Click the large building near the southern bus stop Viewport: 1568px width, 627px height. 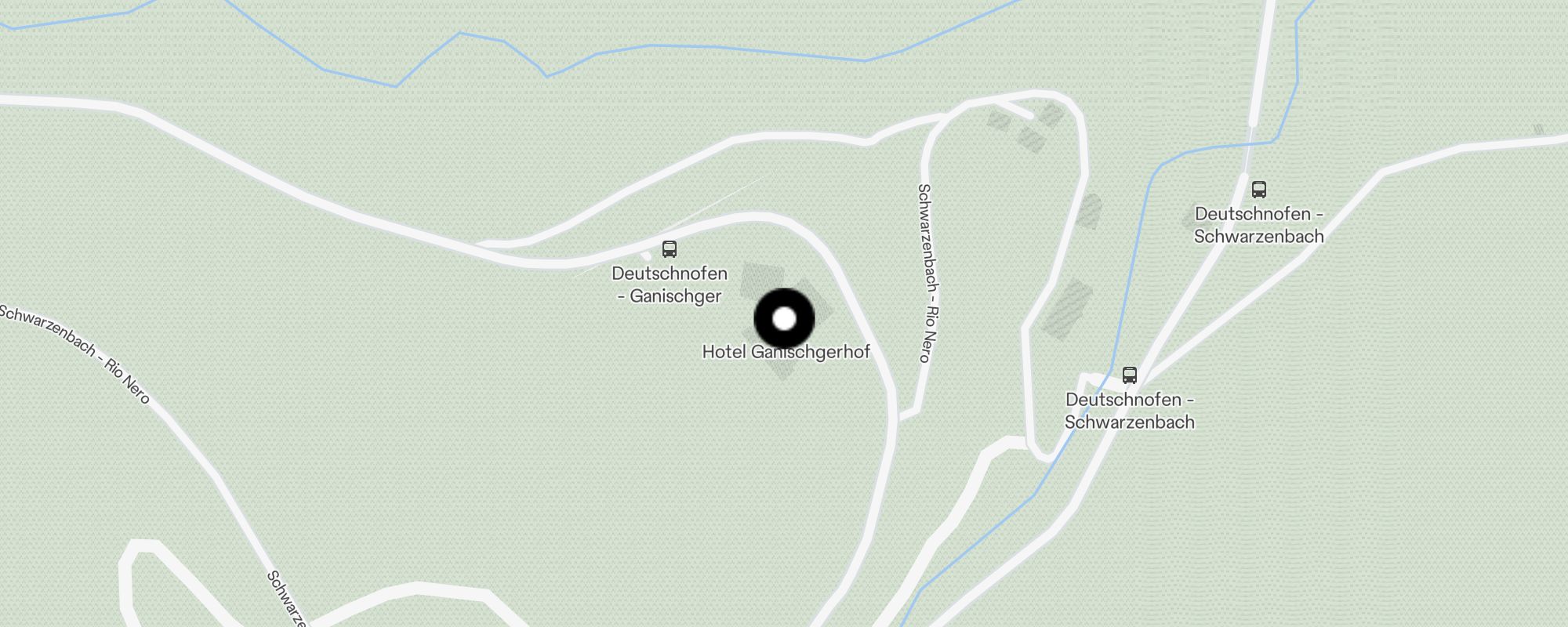[1069, 309]
